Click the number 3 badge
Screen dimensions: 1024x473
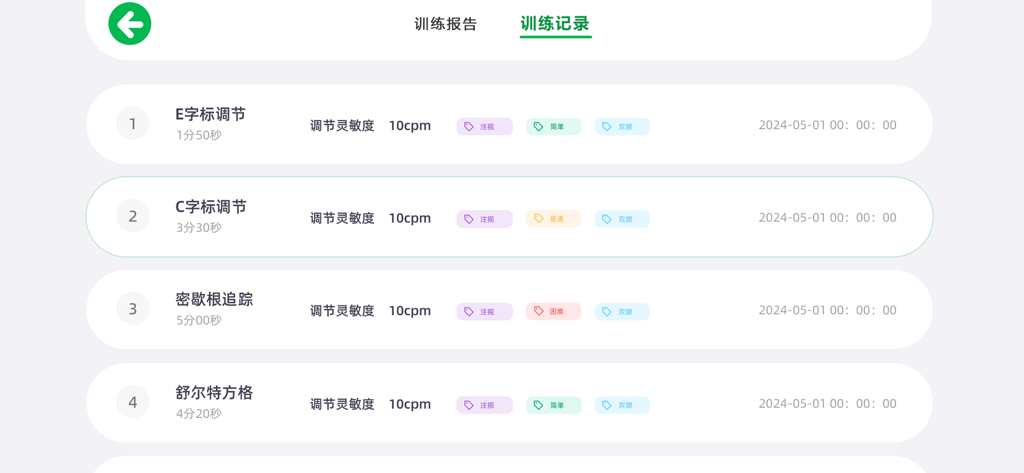(133, 309)
